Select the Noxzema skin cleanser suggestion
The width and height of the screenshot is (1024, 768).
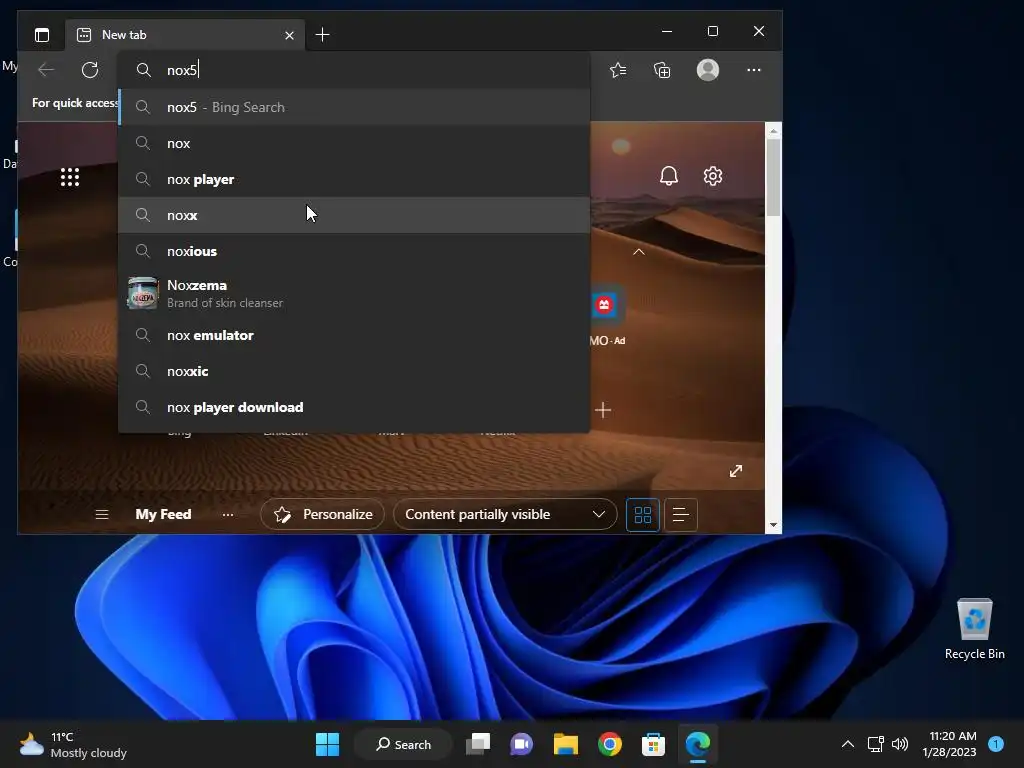(354, 293)
